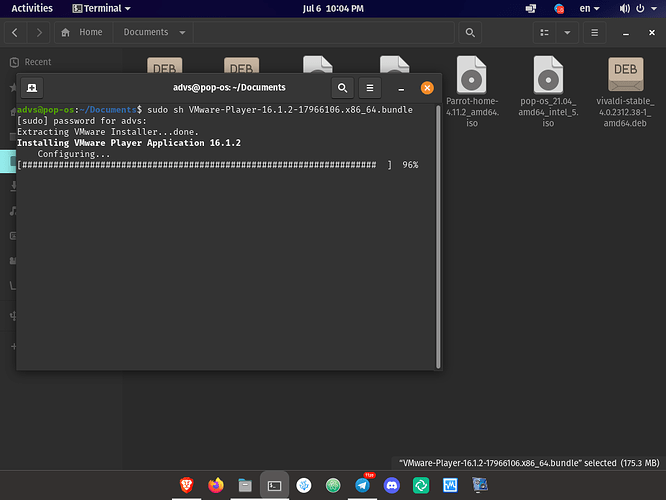Open the Files window hamburger menu
Image resolution: width=666 pixels, height=500 pixels.
click(x=595, y=33)
